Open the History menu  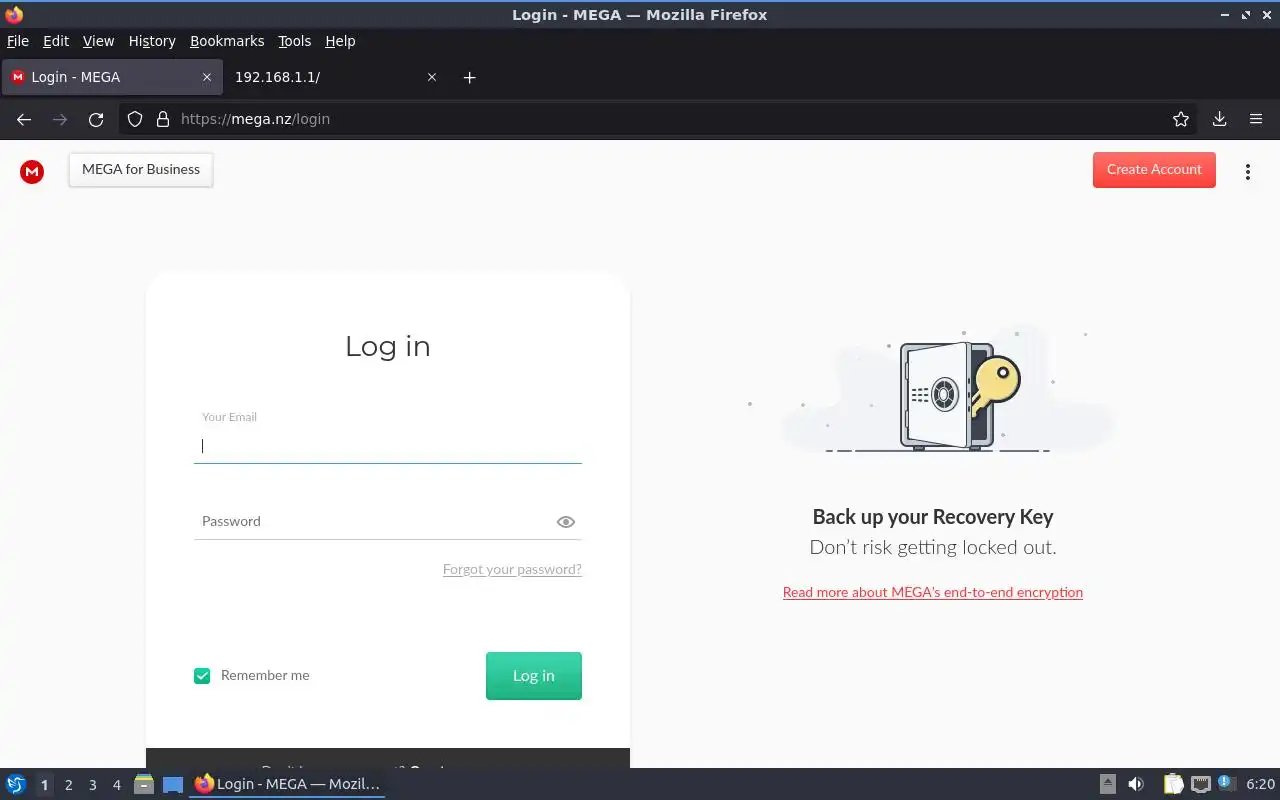[x=152, y=41]
